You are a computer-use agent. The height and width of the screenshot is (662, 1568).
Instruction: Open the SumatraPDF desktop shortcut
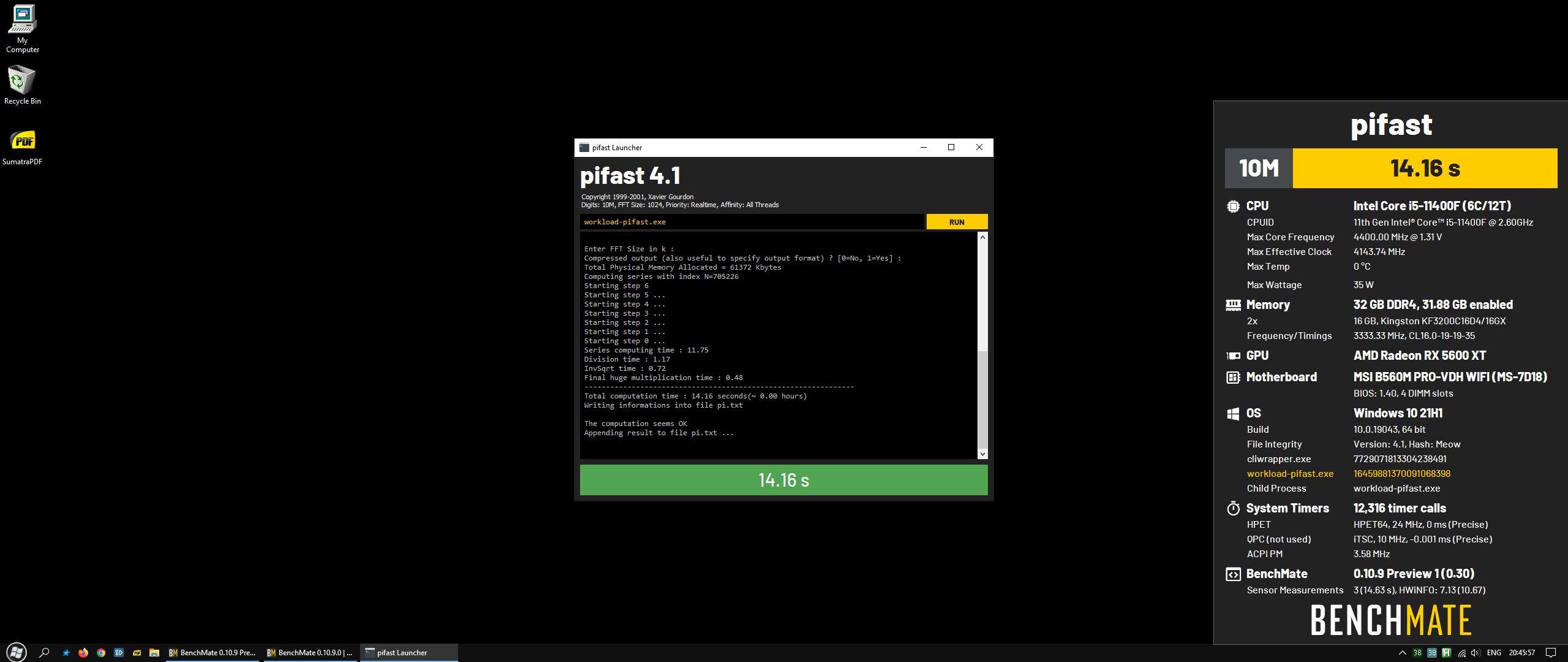tap(23, 148)
